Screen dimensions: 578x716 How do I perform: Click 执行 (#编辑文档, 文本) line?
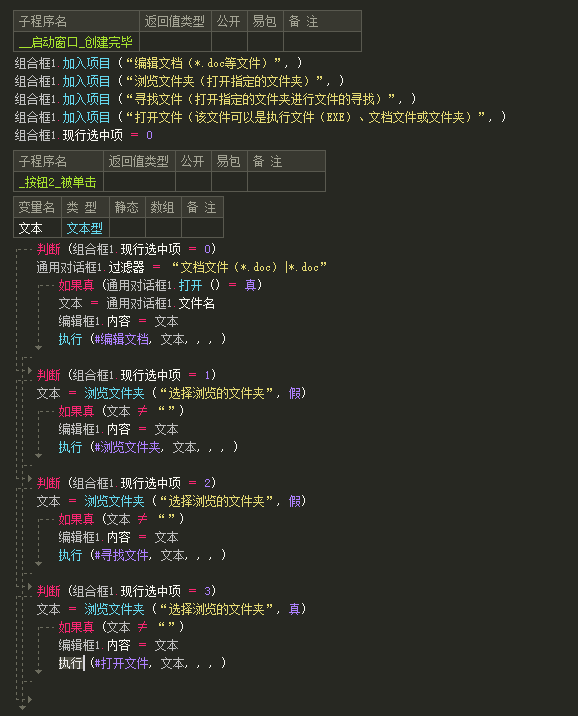142,339
